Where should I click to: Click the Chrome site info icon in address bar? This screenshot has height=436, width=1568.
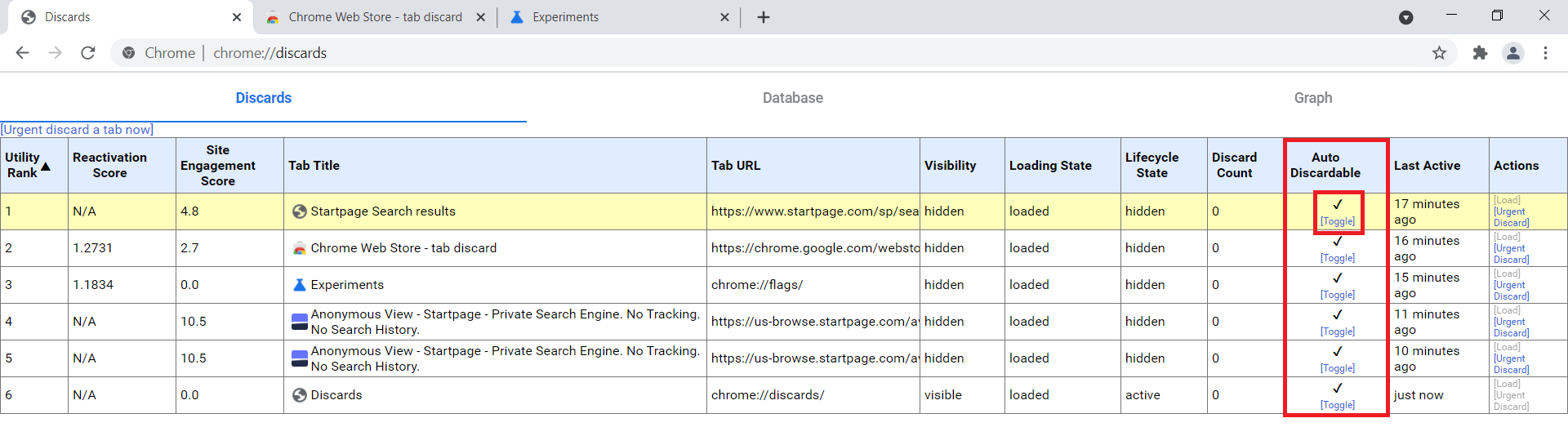tap(128, 53)
